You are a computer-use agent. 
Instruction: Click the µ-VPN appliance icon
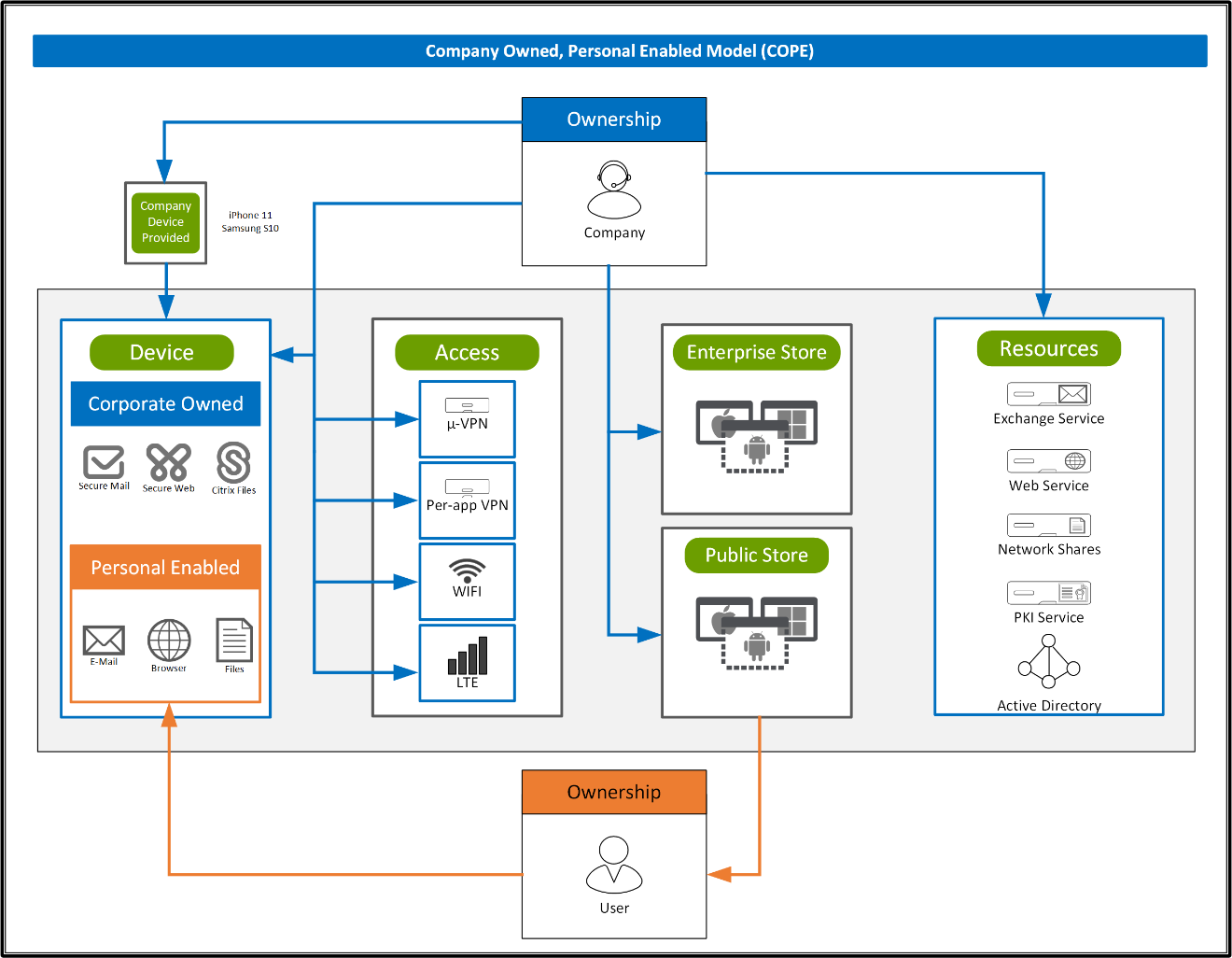click(468, 405)
